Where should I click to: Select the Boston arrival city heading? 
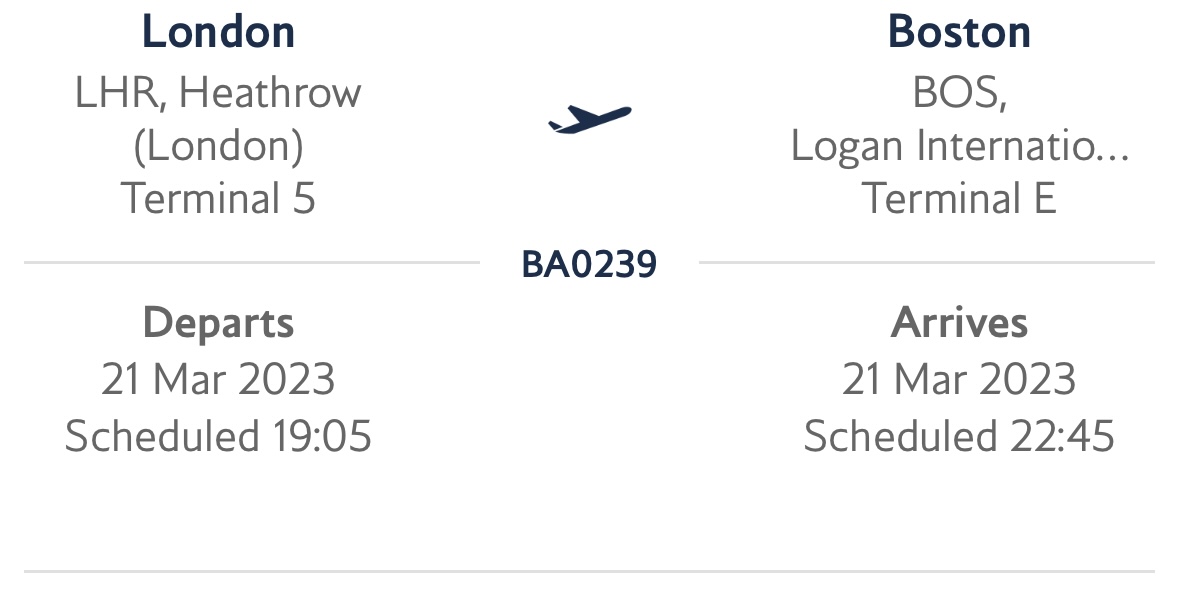coord(959,32)
